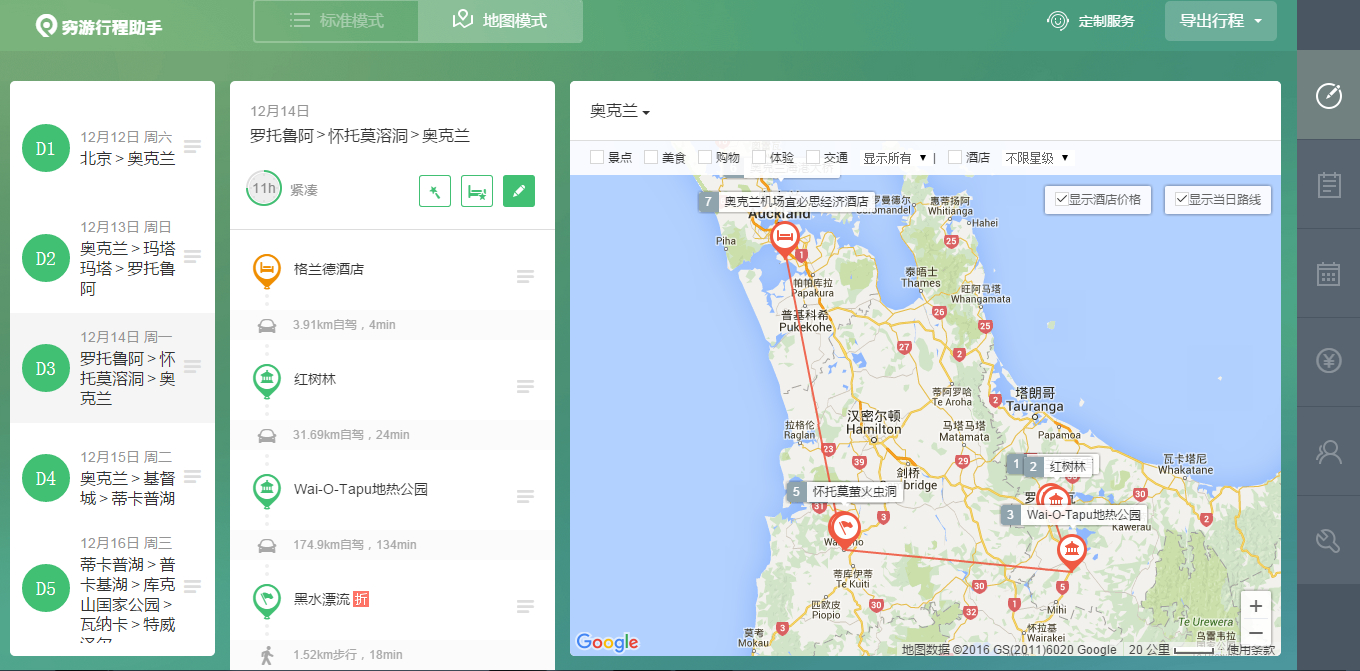Click the drag handle for 黑水漂流 item
This screenshot has width=1360, height=671.
point(525,606)
